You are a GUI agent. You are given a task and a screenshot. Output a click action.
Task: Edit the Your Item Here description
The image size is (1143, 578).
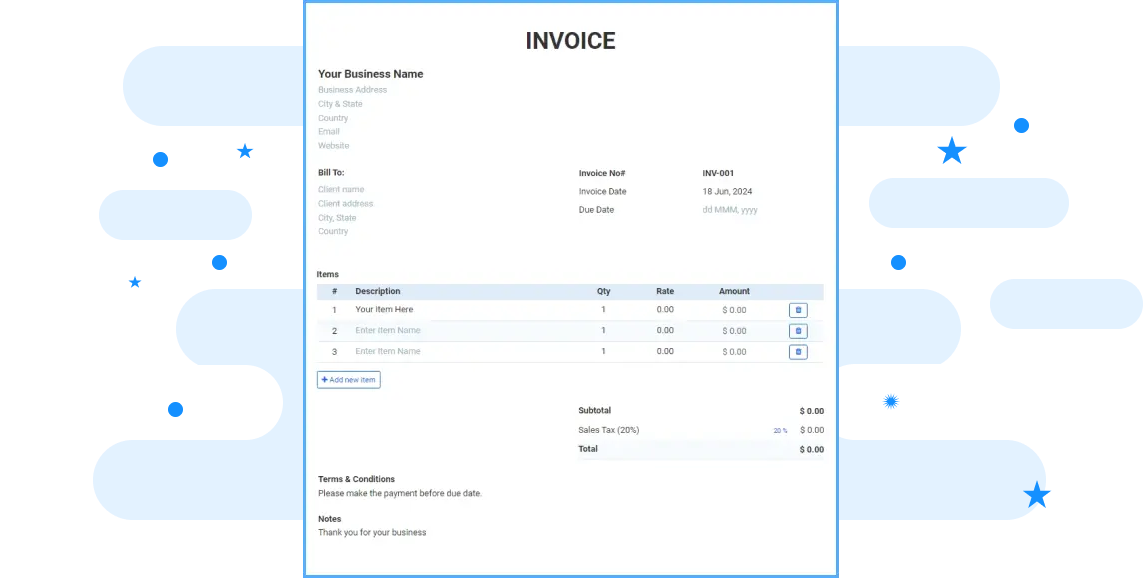coord(385,310)
